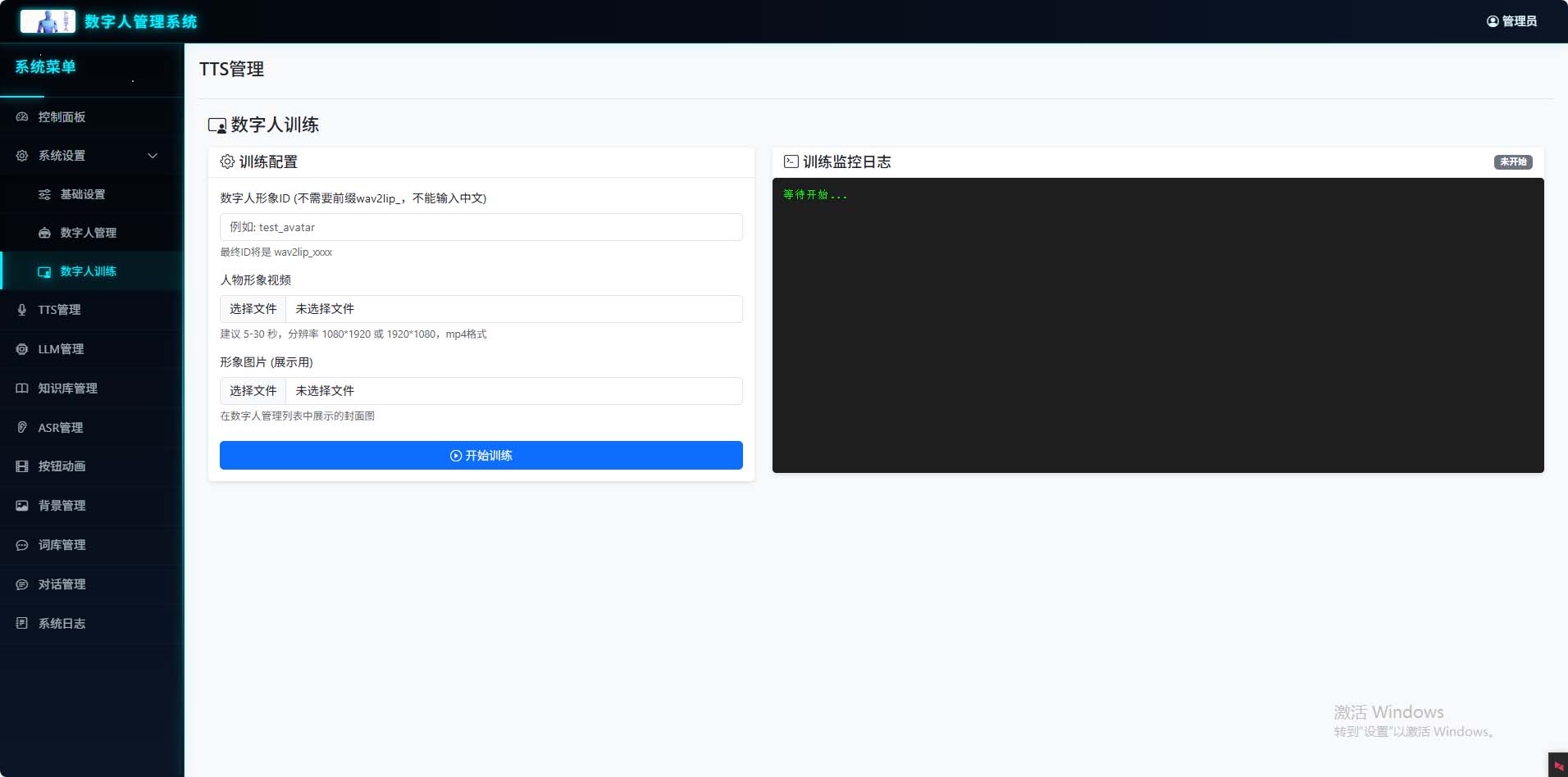Open the 管理员 user menu
This screenshot has height=777, width=1568.
(1511, 21)
